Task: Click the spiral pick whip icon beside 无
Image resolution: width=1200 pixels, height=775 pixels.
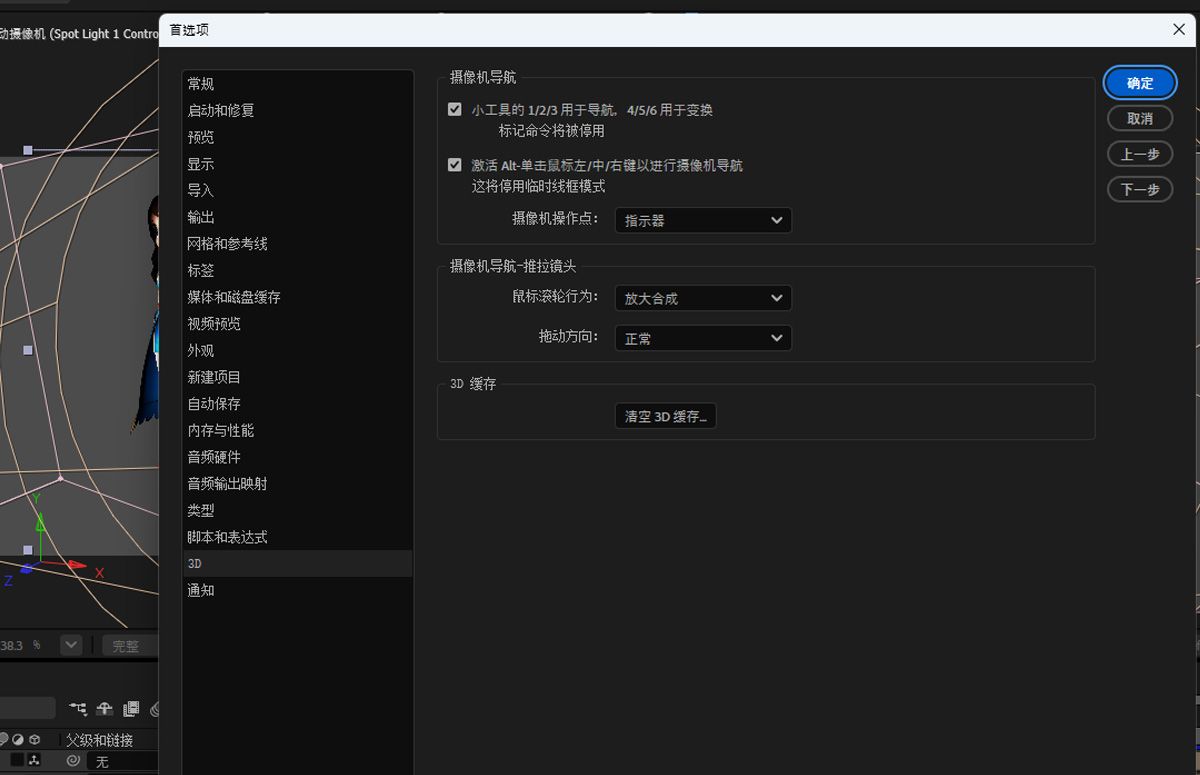Action: pyautogui.click(x=73, y=761)
